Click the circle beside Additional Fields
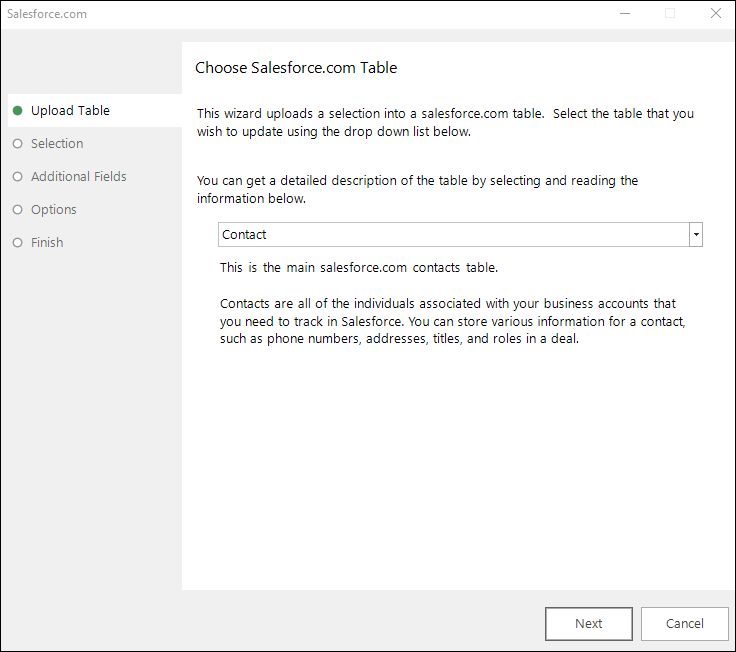This screenshot has height=652, width=736. pos(17,176)
